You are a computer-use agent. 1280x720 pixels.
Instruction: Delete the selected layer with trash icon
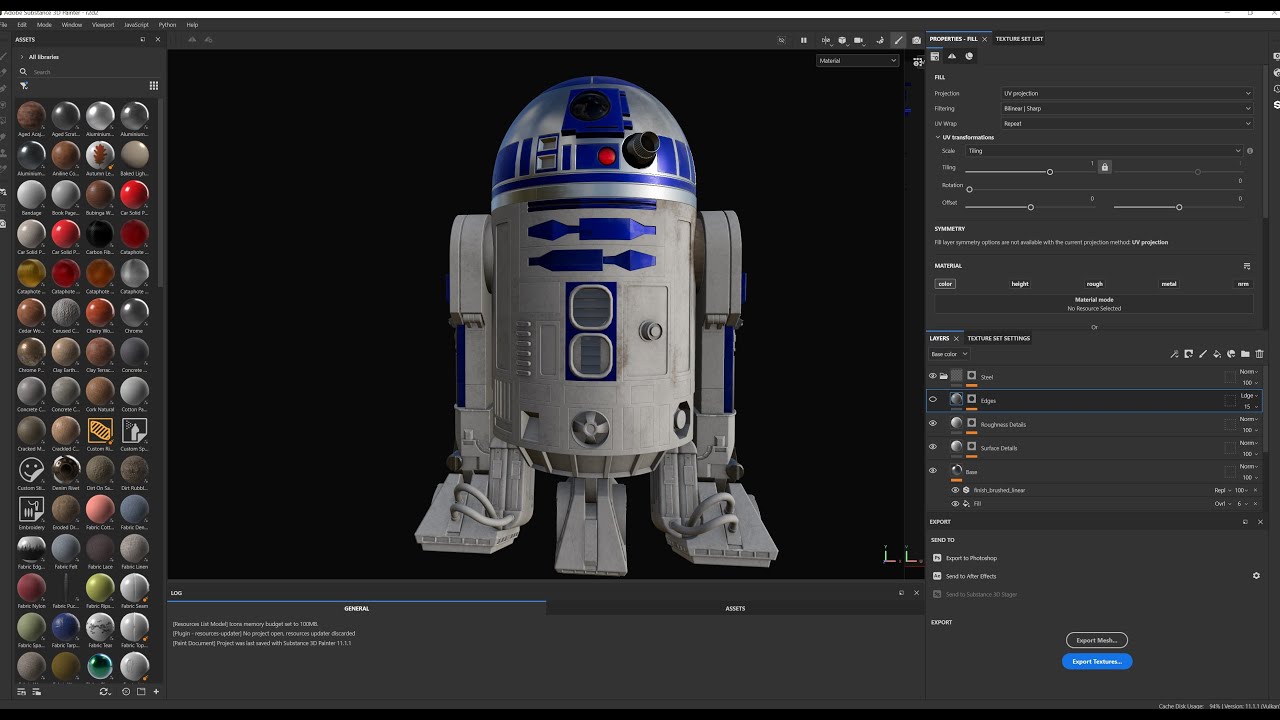[x=1259, y=354]
